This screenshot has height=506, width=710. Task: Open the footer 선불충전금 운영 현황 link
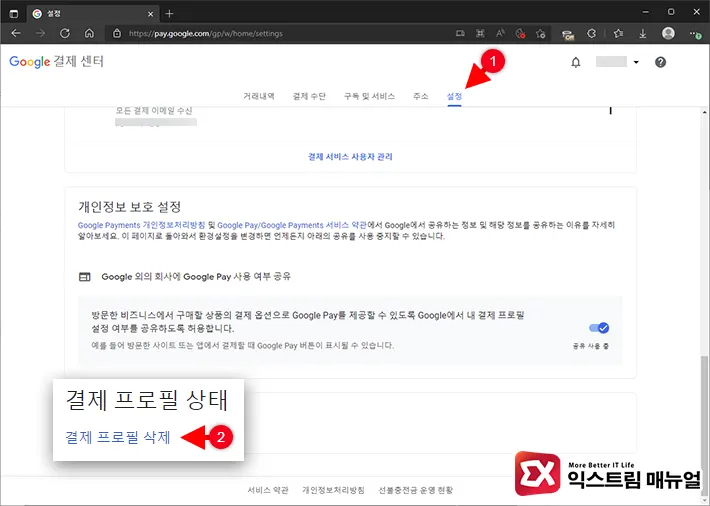click(416, 490)
